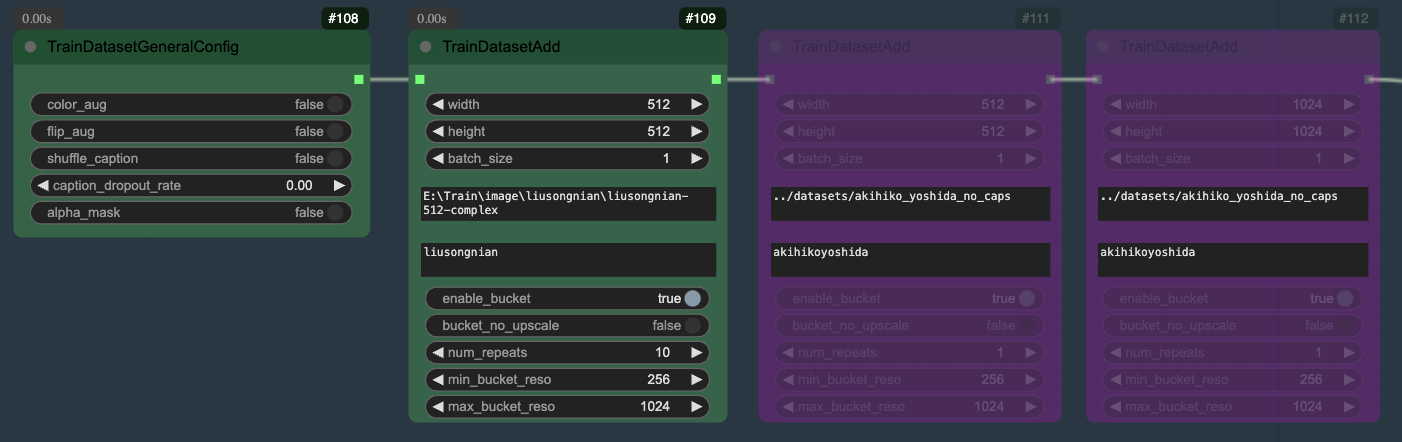Toggle bucket_no_upscale in node #112

pyautogui.click(x=1232, y=325)
